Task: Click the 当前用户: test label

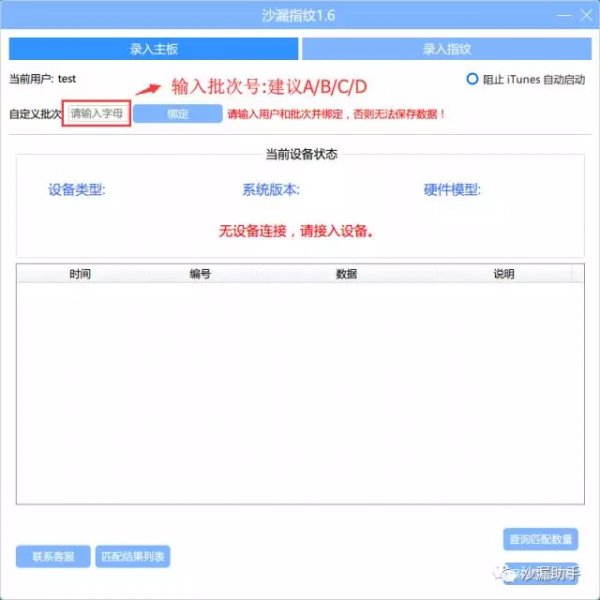Action: point(42,79)
